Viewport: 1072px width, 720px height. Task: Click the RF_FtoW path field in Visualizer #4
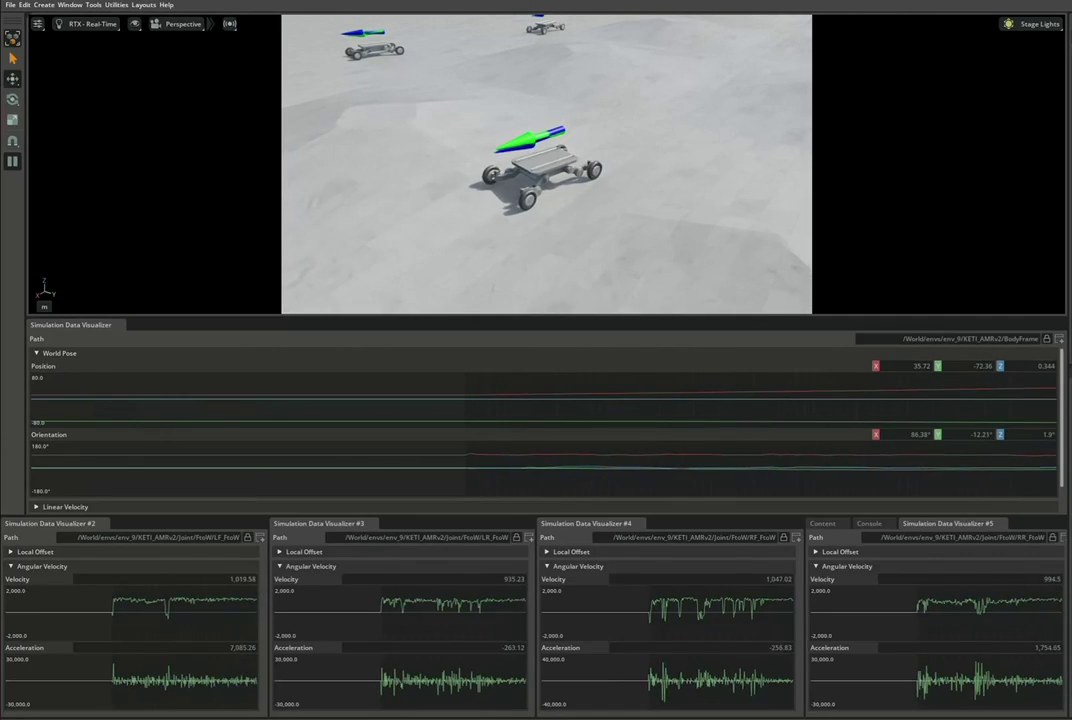click(685, 537)
